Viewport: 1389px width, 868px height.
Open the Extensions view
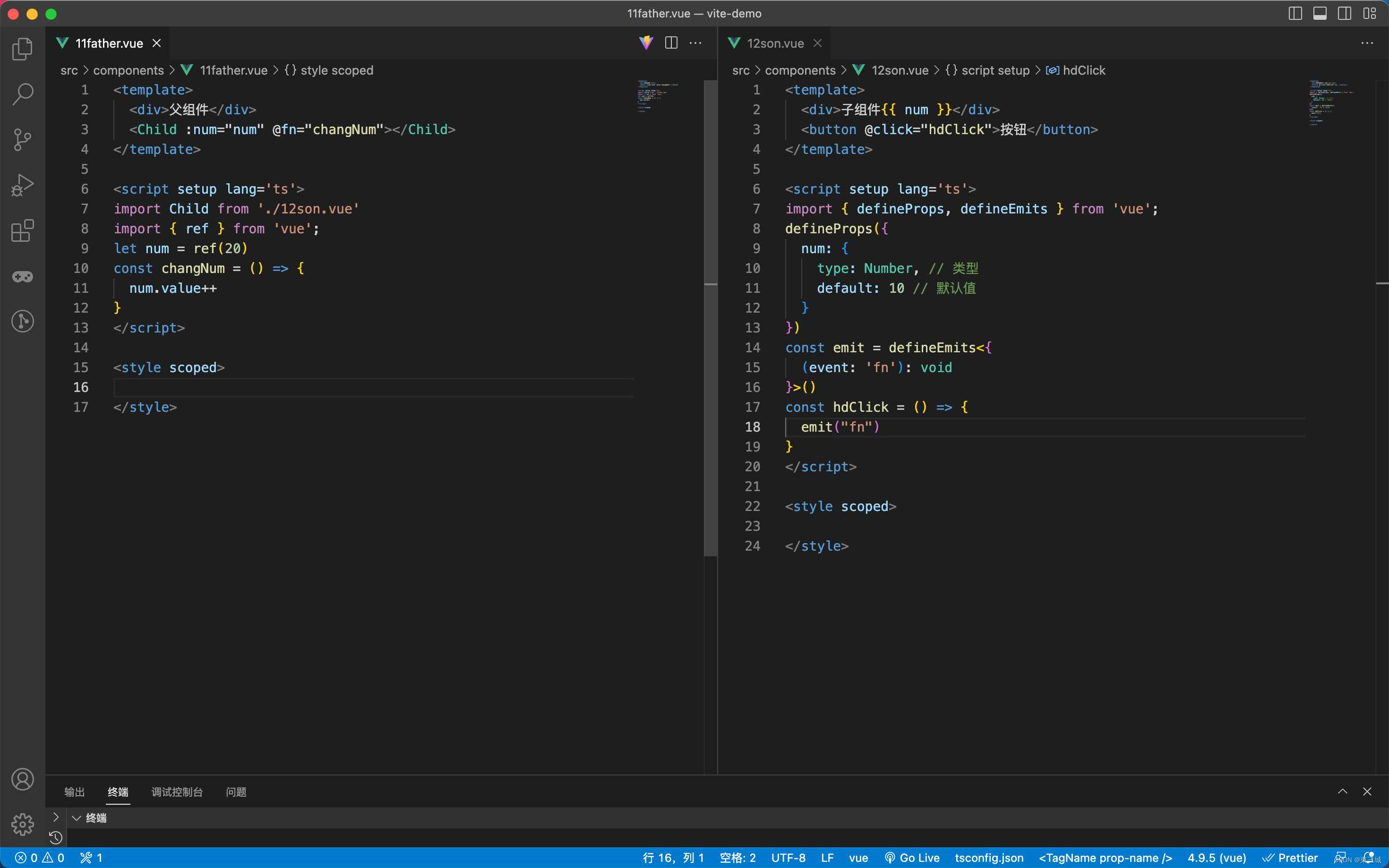(x=22, y=231)
